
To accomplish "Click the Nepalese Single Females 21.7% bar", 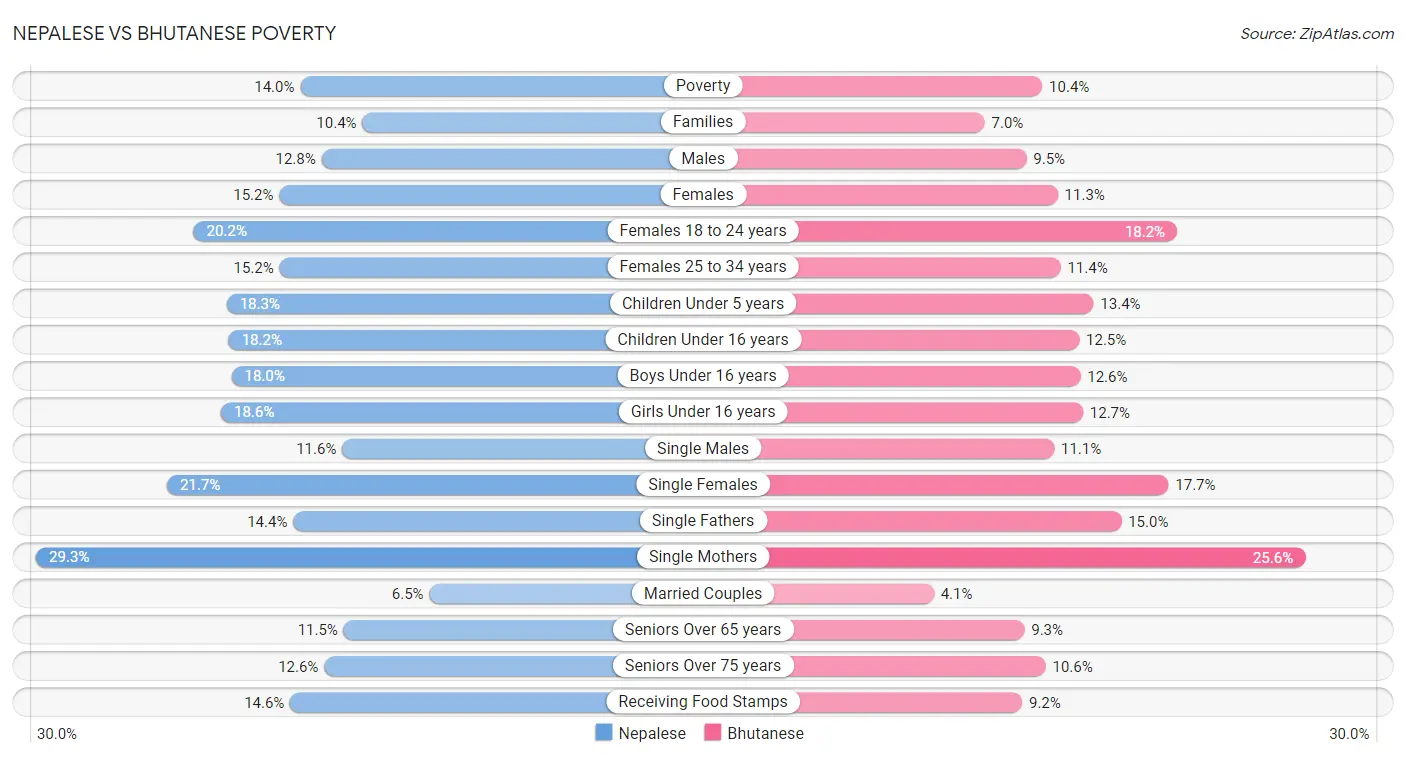I will [400, 485].
